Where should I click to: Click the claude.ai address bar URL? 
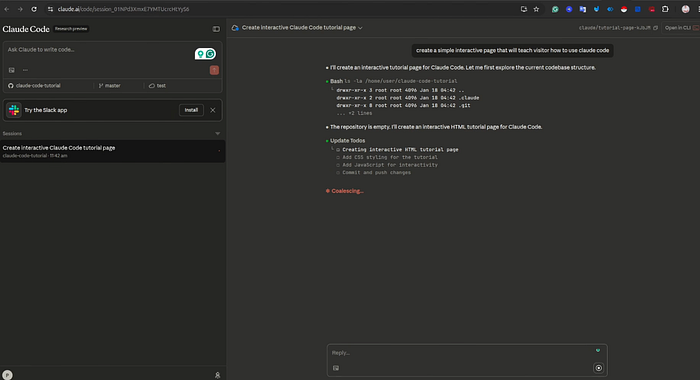click(x=123, y=9)
